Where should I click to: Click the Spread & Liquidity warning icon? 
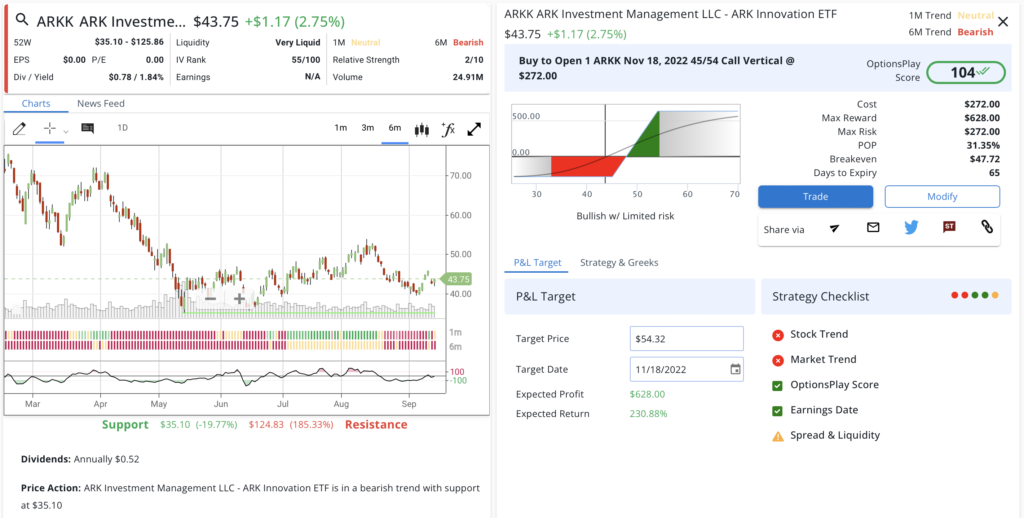point(778,436)
